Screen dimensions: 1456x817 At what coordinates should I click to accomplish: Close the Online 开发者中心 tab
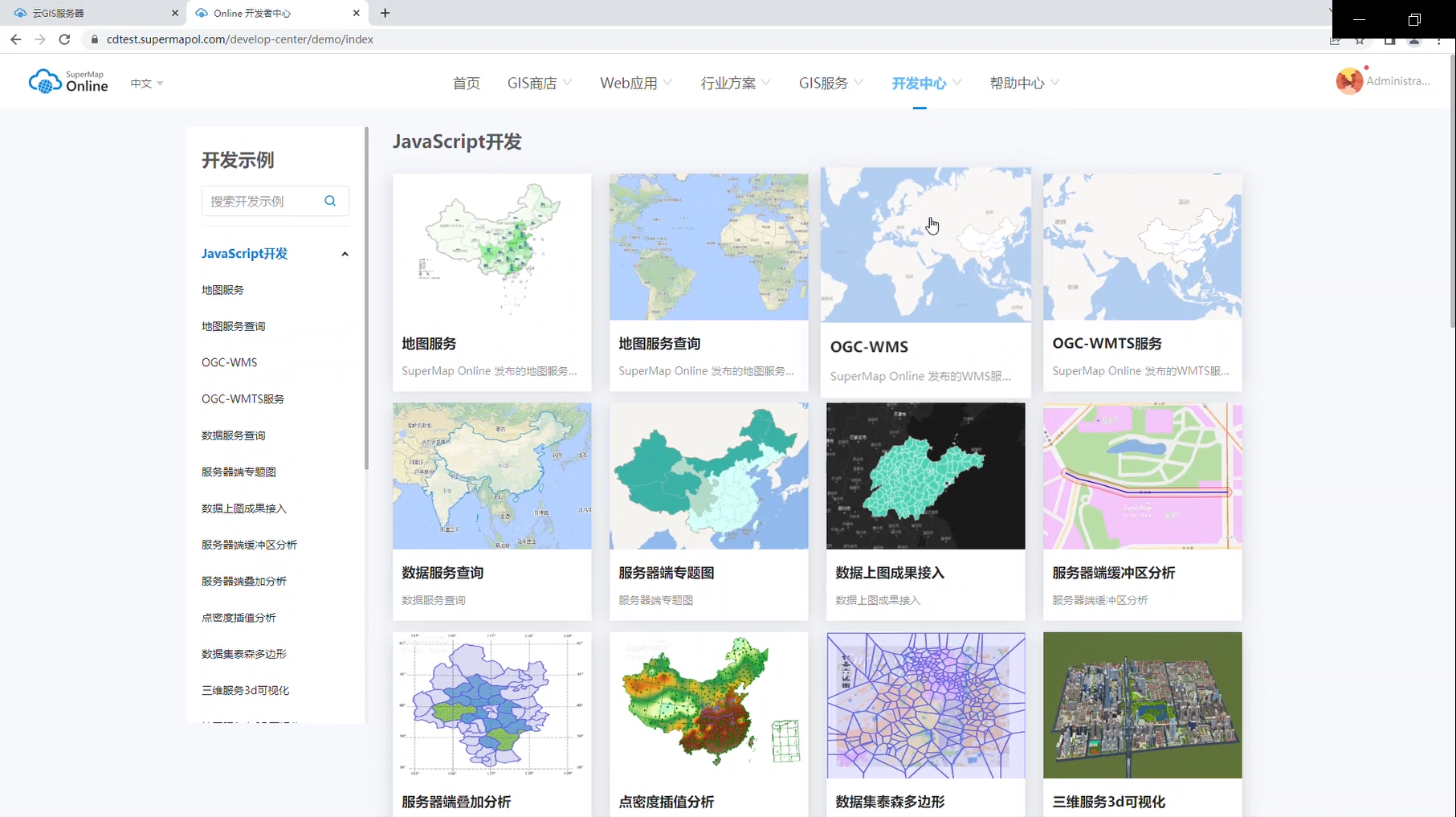pos(357,13)
